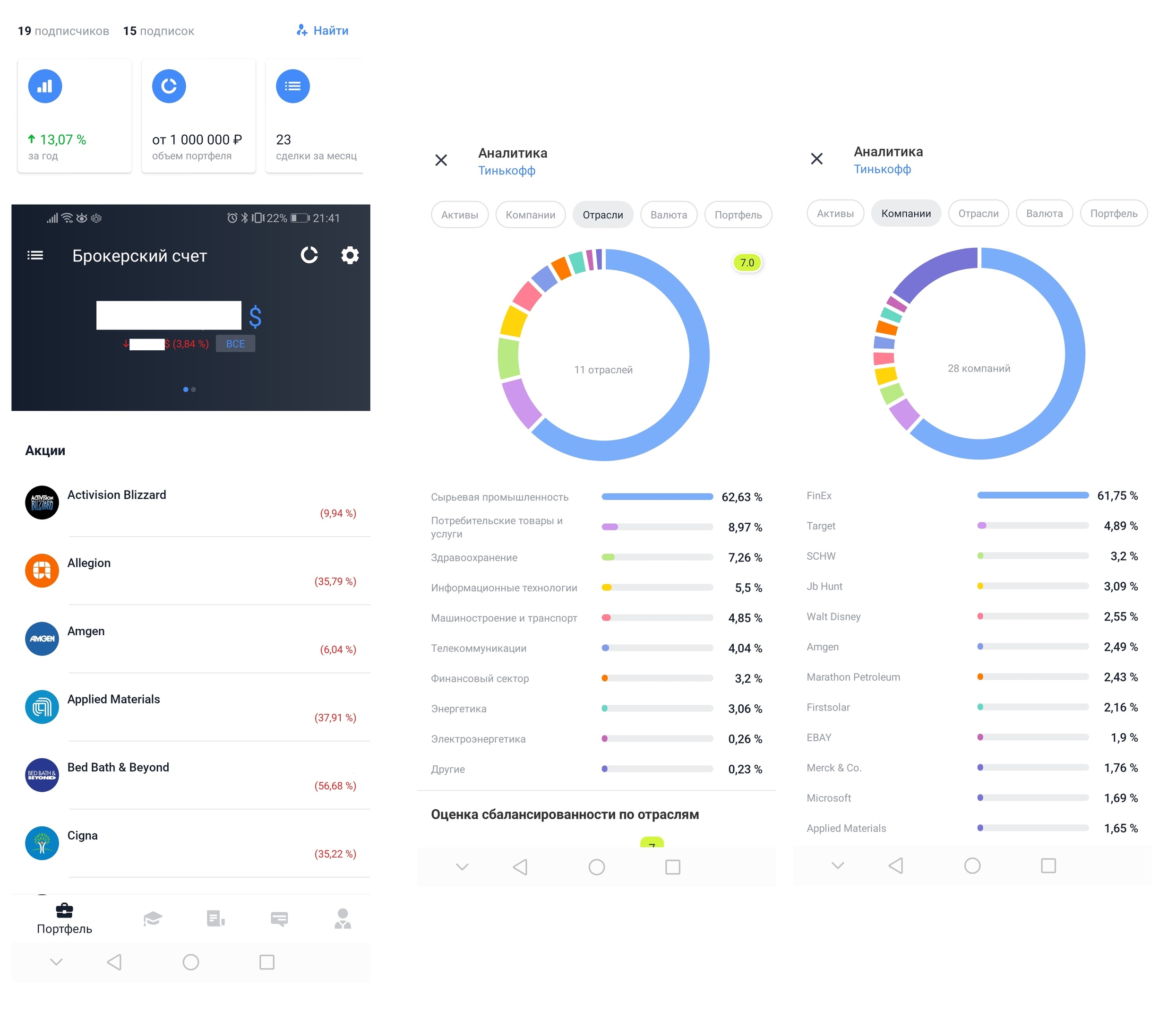Image resolution: width=1176 pixels, height=1021 pixels.
Task: Select Активы tab in Отрасли screen
Action: [460, 215]
